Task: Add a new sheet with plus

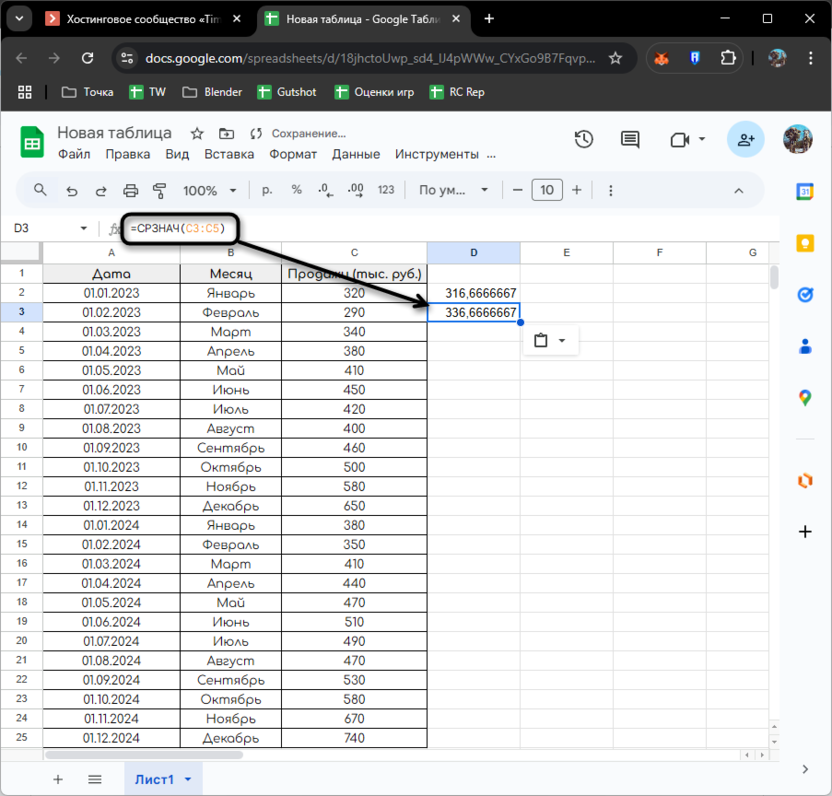Action: 58,779
